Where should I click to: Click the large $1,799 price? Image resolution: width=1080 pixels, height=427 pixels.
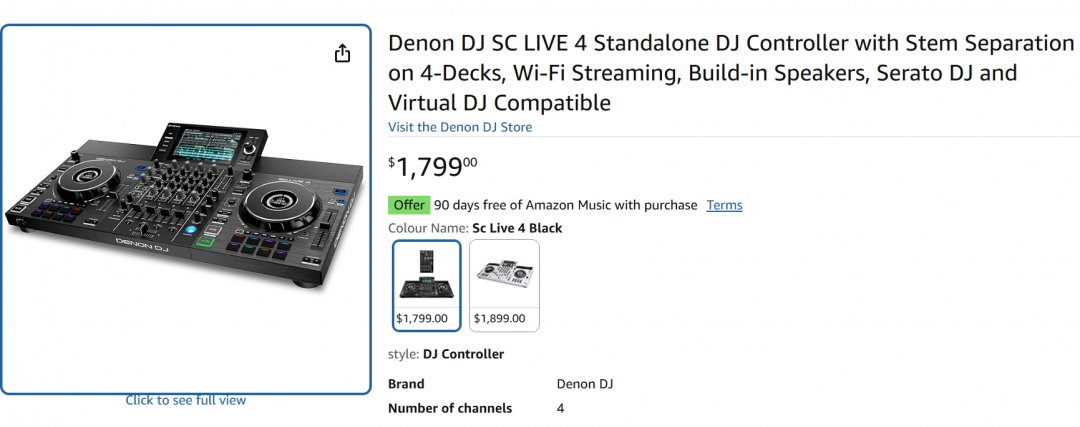432,167
